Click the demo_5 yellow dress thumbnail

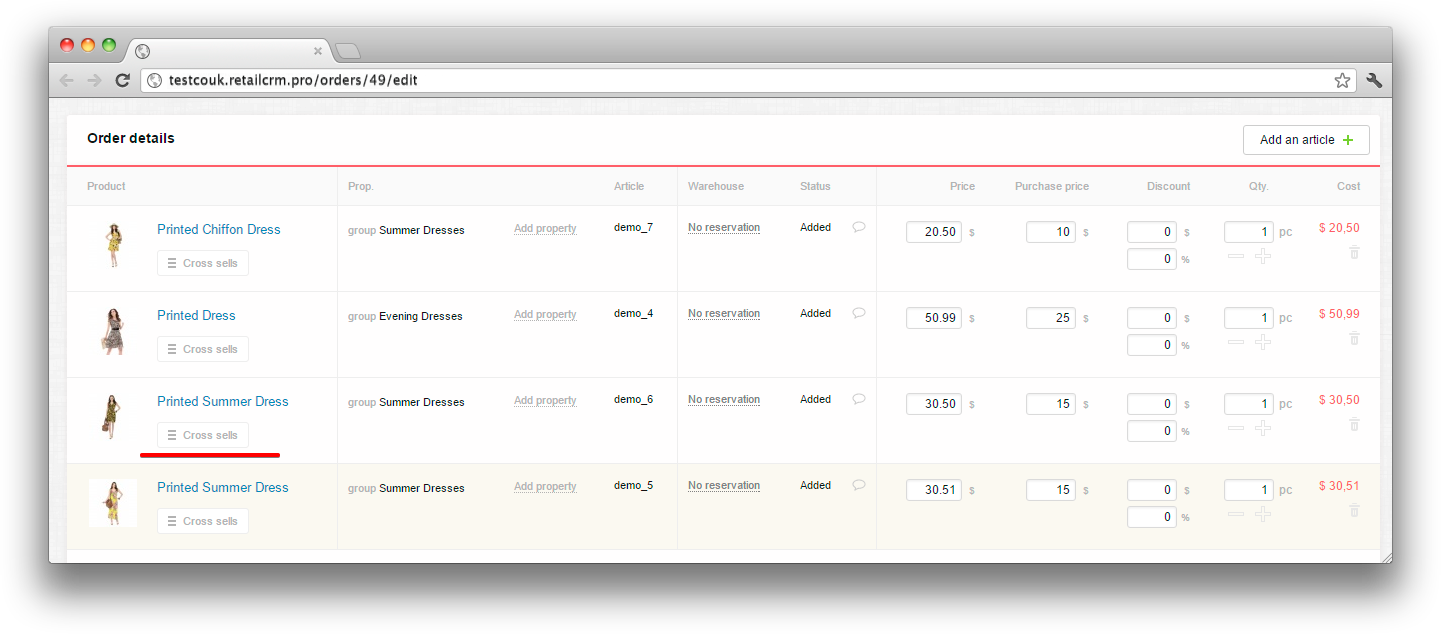tap(113, 503)
